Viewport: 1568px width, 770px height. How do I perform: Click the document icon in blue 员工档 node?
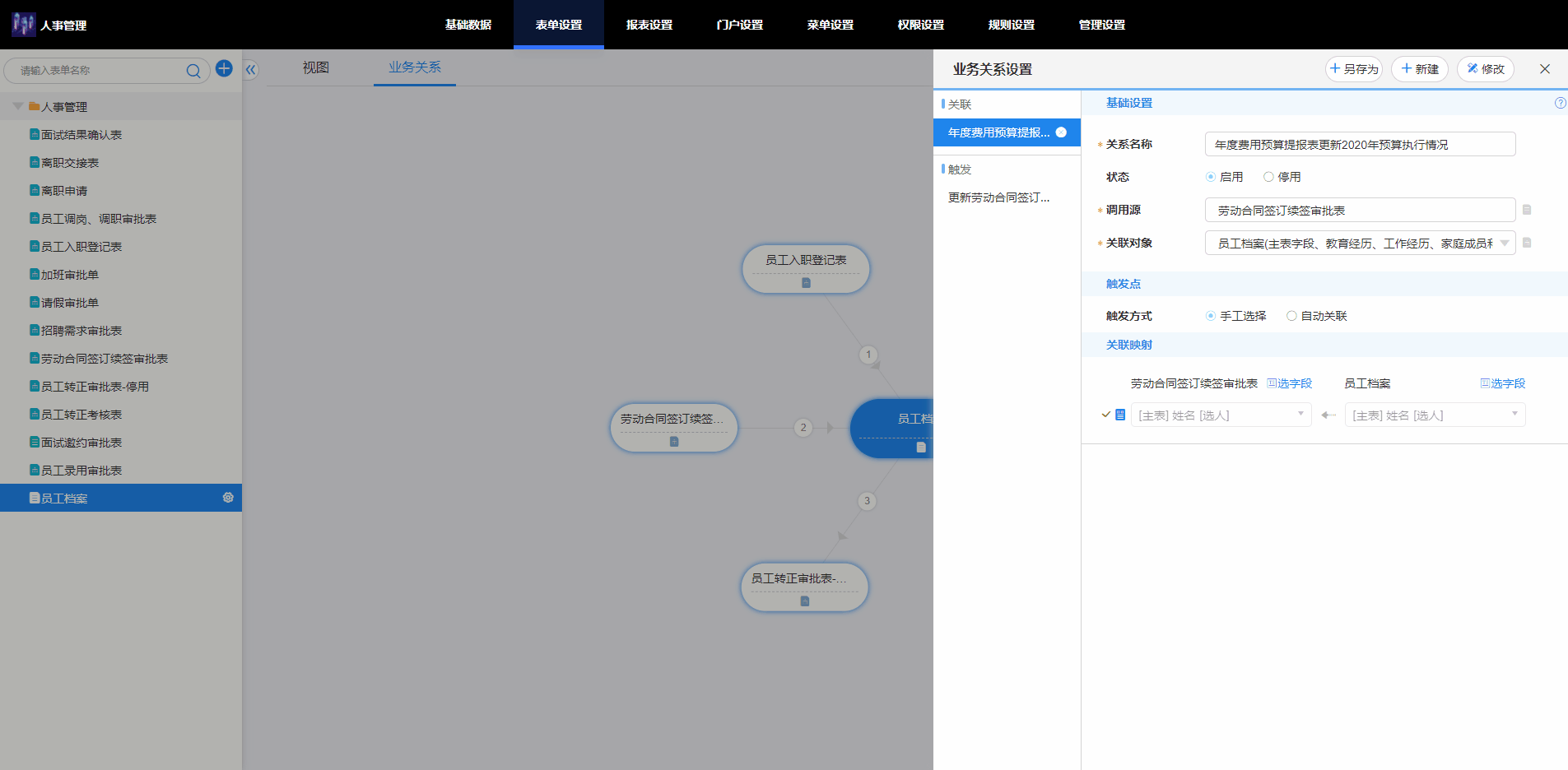(921, 448)
